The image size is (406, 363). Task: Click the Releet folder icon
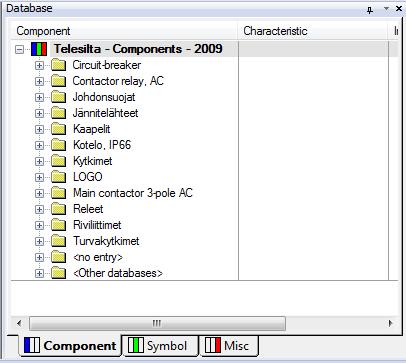click(59, 209)
